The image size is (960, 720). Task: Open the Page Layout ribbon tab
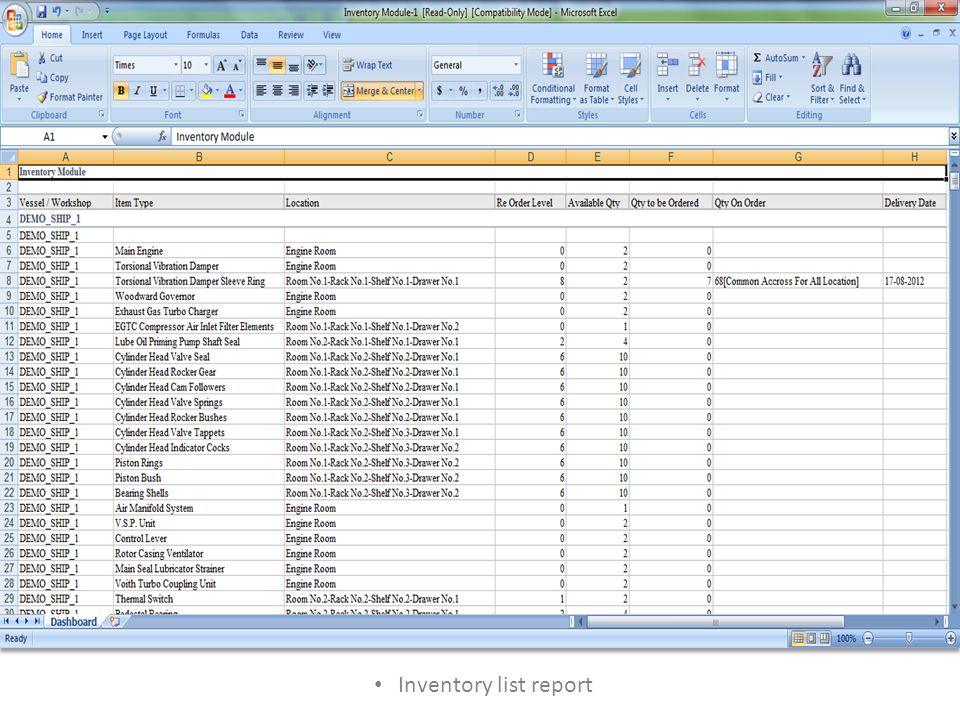pos(145,35)
